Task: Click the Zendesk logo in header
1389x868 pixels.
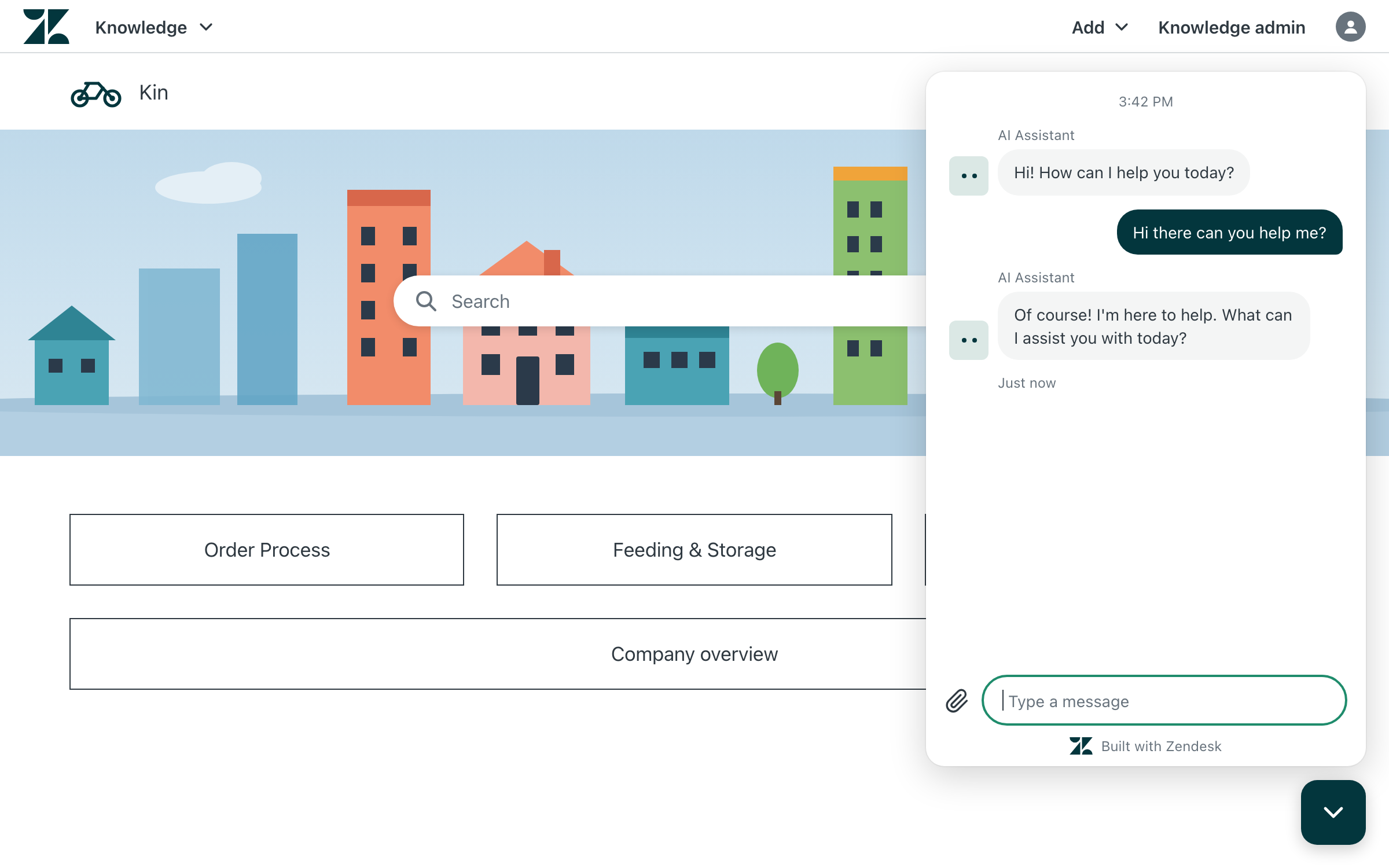Action: tap(46, 27)
